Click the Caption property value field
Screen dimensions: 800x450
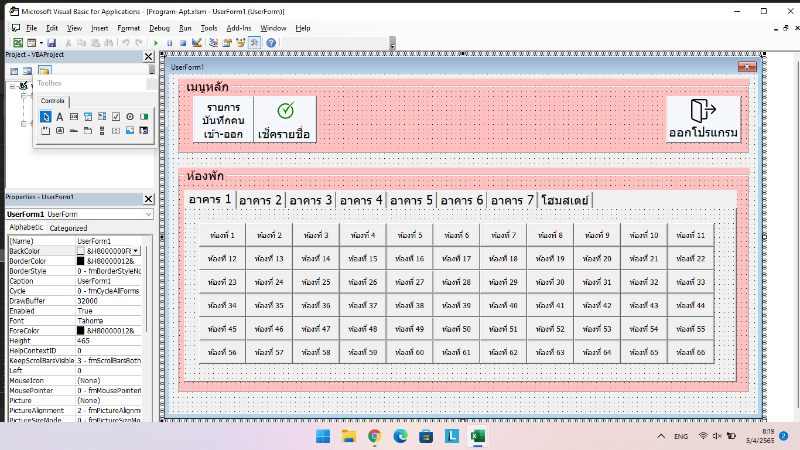[x=110, y=281]
